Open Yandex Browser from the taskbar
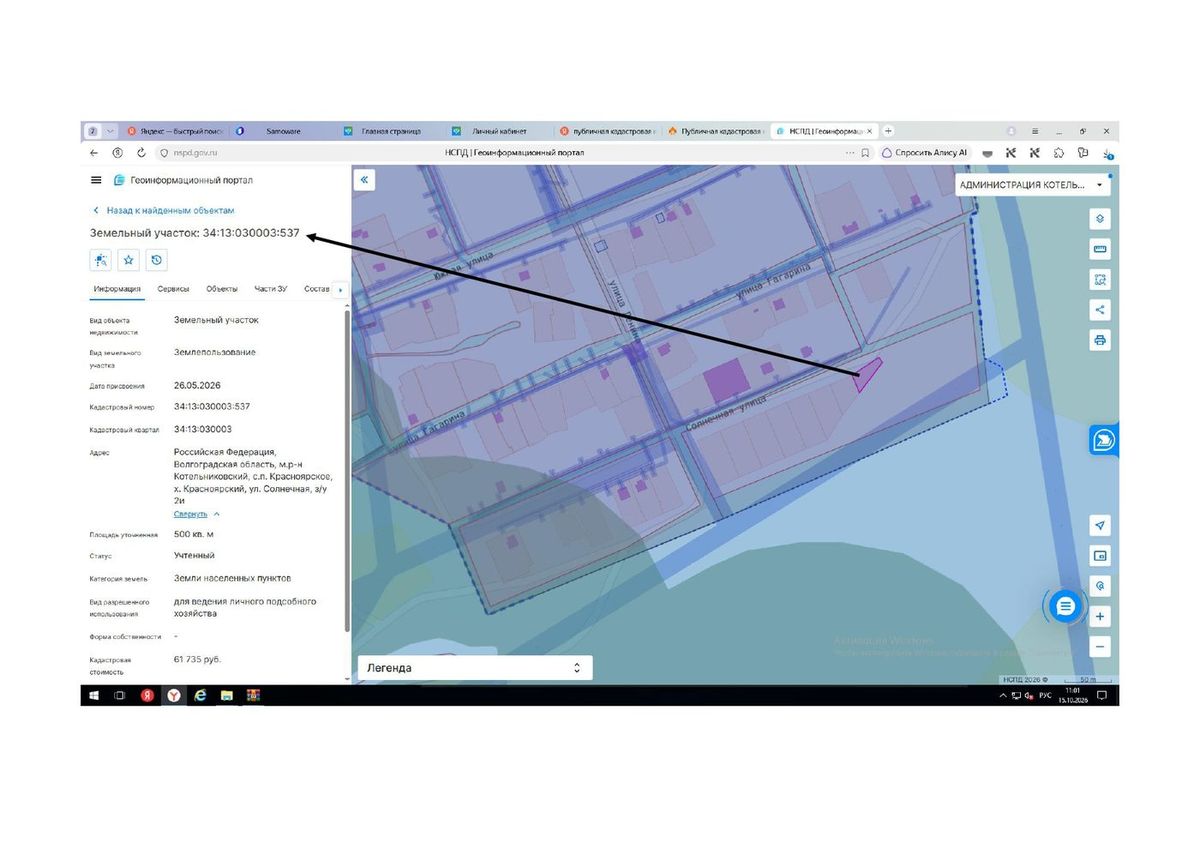The width and height of the screenshot is (1200, 849). point(174,695)
